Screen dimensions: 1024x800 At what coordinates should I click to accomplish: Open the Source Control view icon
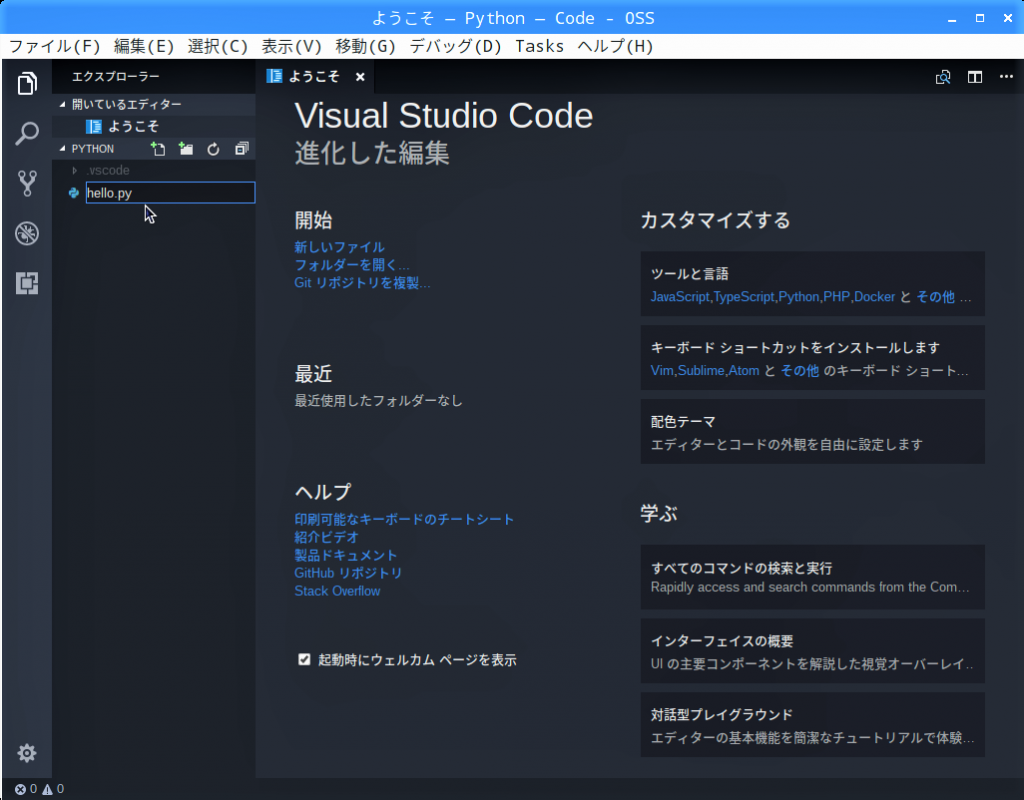27,184
